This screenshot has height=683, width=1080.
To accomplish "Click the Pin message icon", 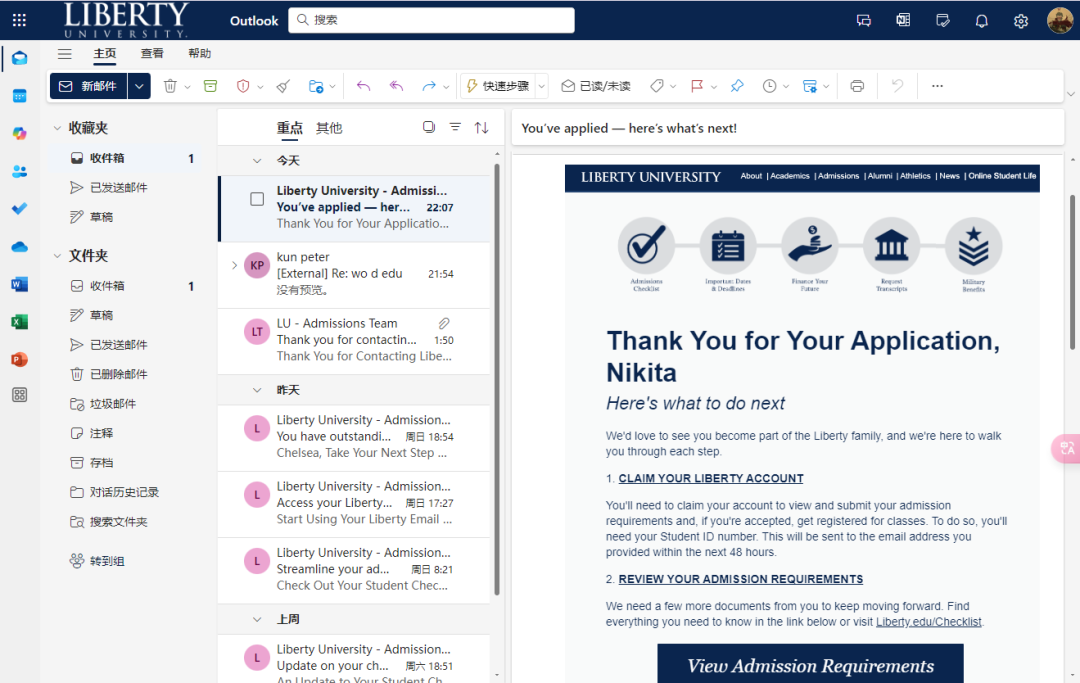I will 737,86.
